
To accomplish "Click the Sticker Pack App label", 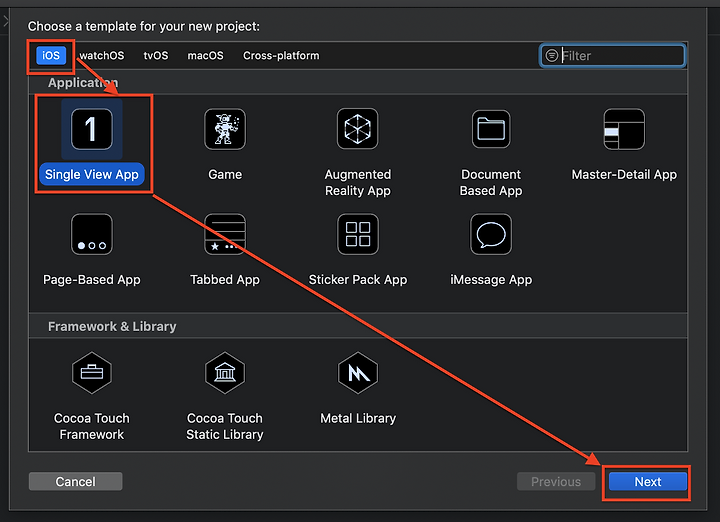I will [x=358, y=280].
